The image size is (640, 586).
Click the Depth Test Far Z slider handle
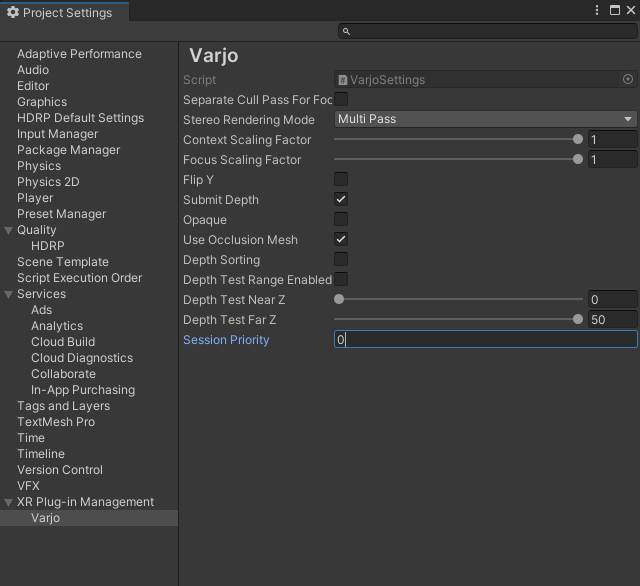578,319
